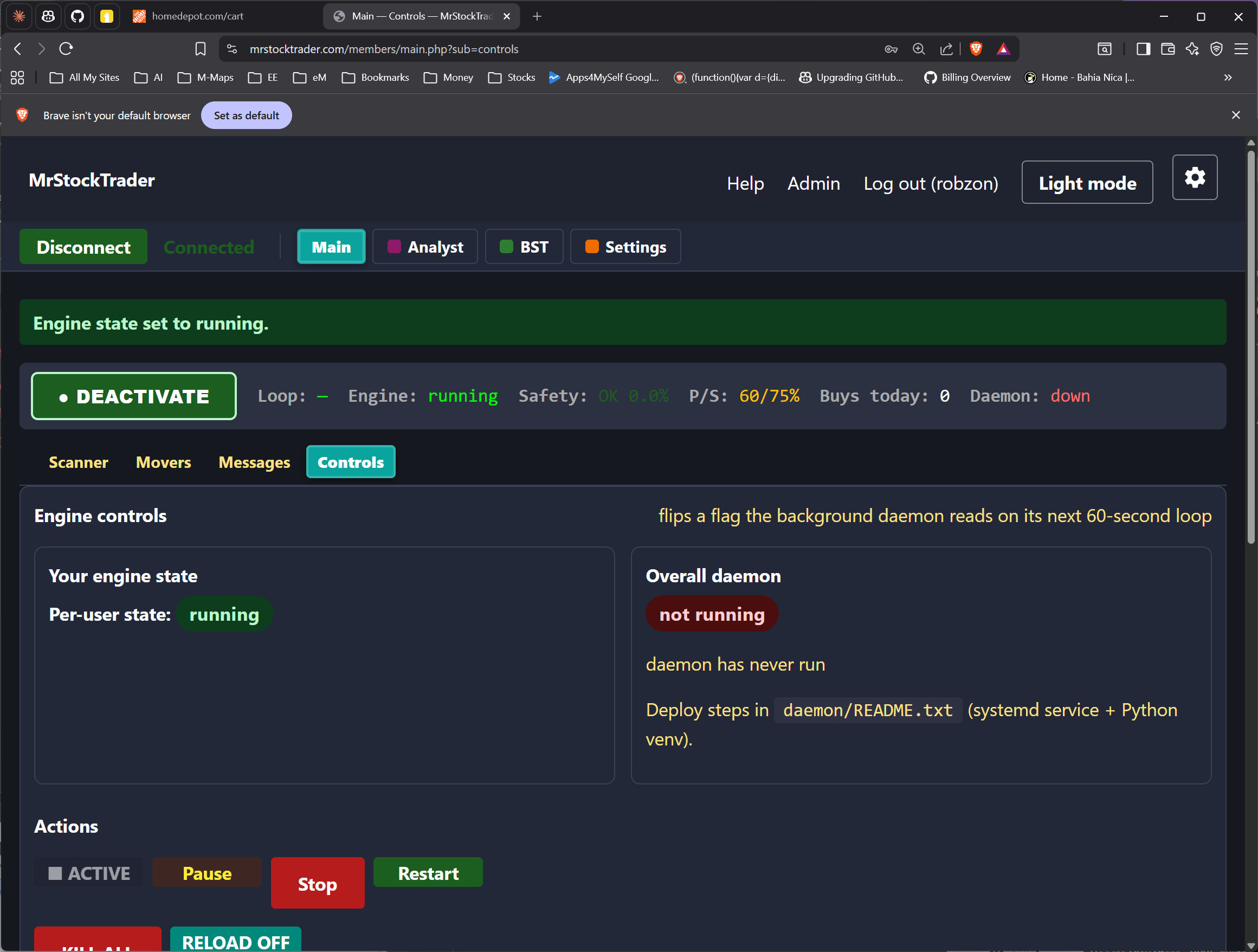1258x952 pixels.
Task: Log out of robzon account
Action: click(931, 183)
